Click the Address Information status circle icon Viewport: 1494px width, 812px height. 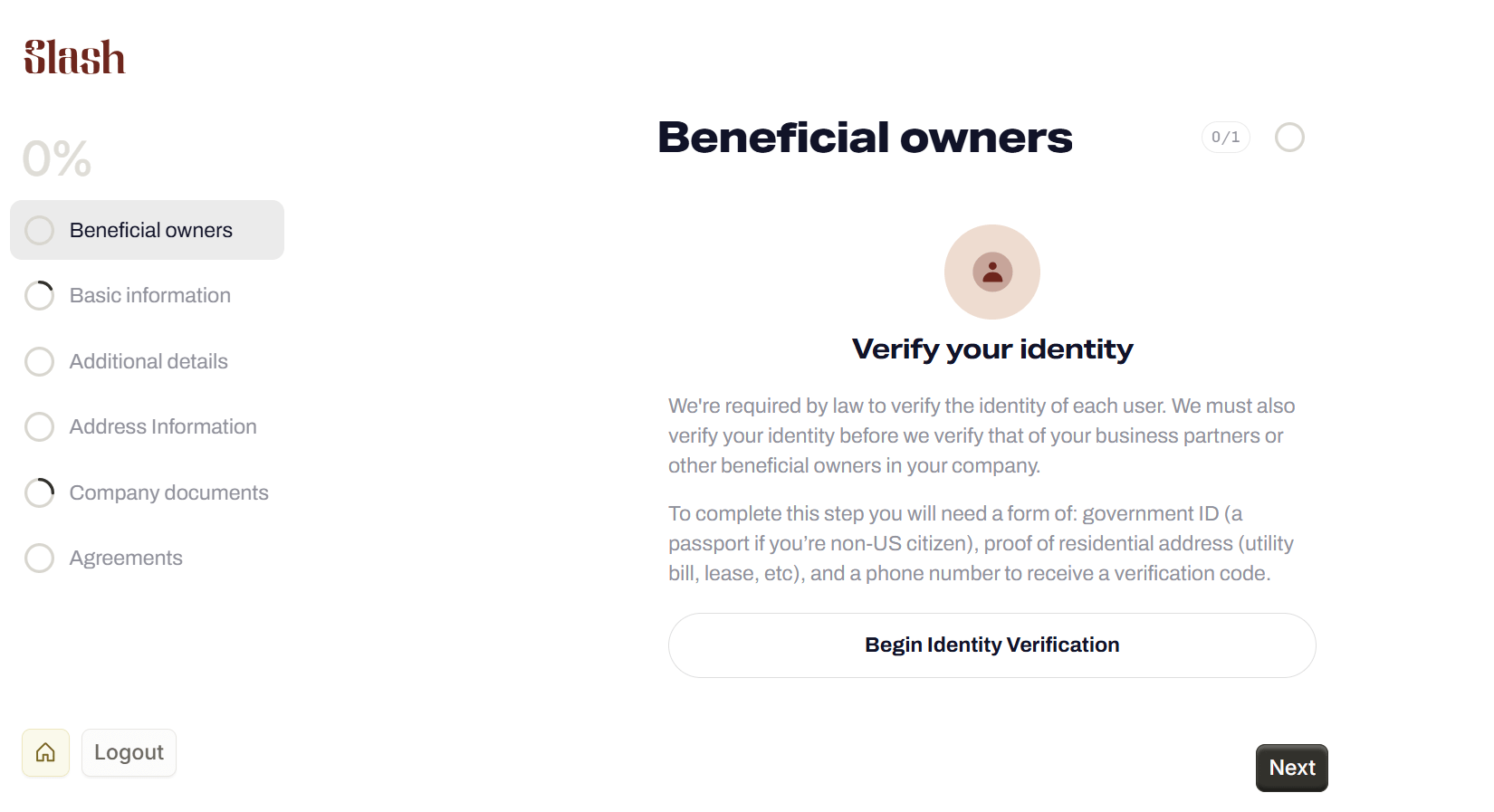[x=39, y=426]
